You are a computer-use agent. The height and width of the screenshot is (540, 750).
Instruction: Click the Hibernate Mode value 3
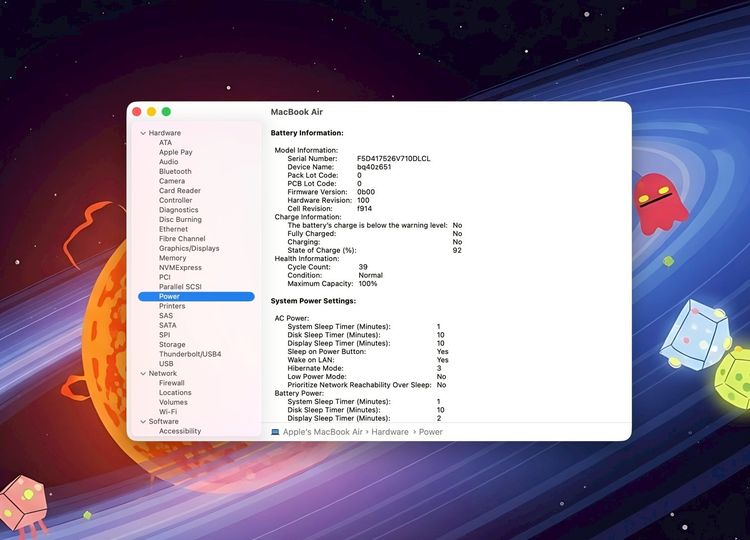pyautogui.click(x=439, y=368)
